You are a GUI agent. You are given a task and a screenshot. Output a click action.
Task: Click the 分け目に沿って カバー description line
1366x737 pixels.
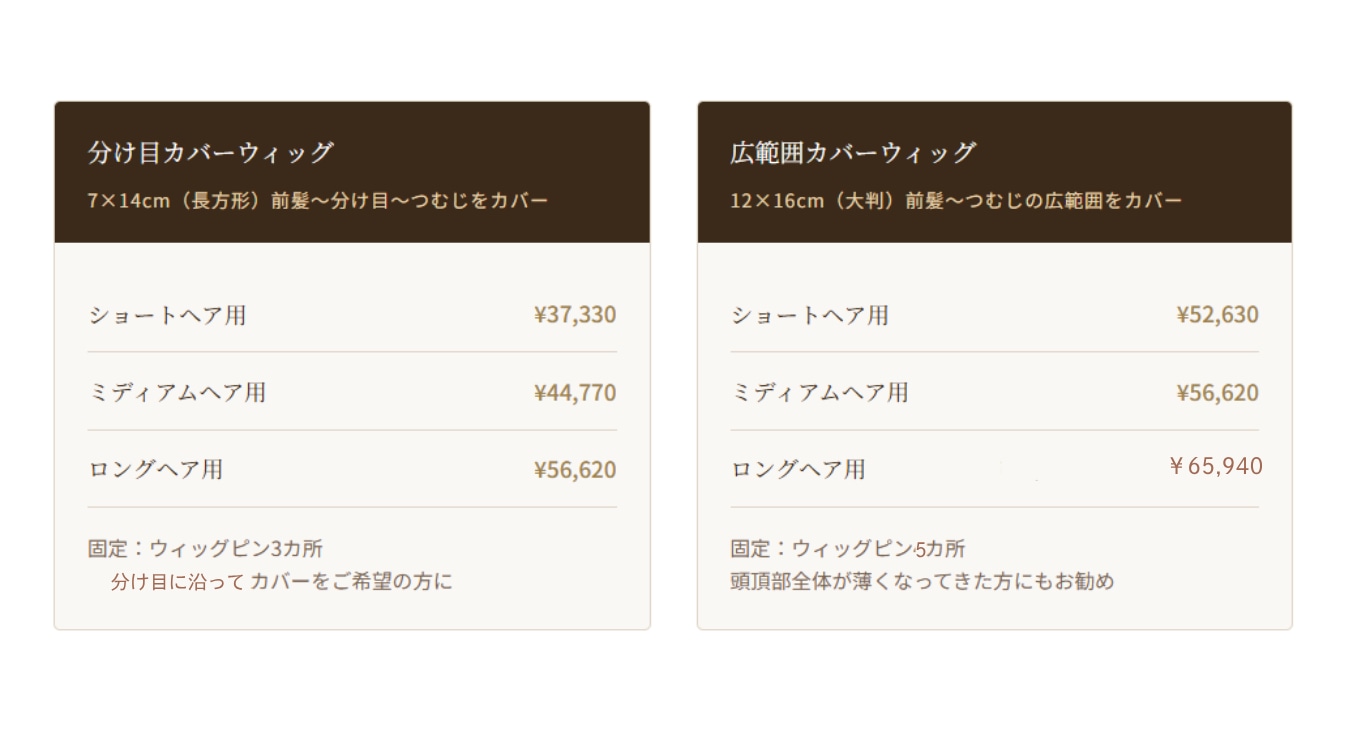[281, 581]
